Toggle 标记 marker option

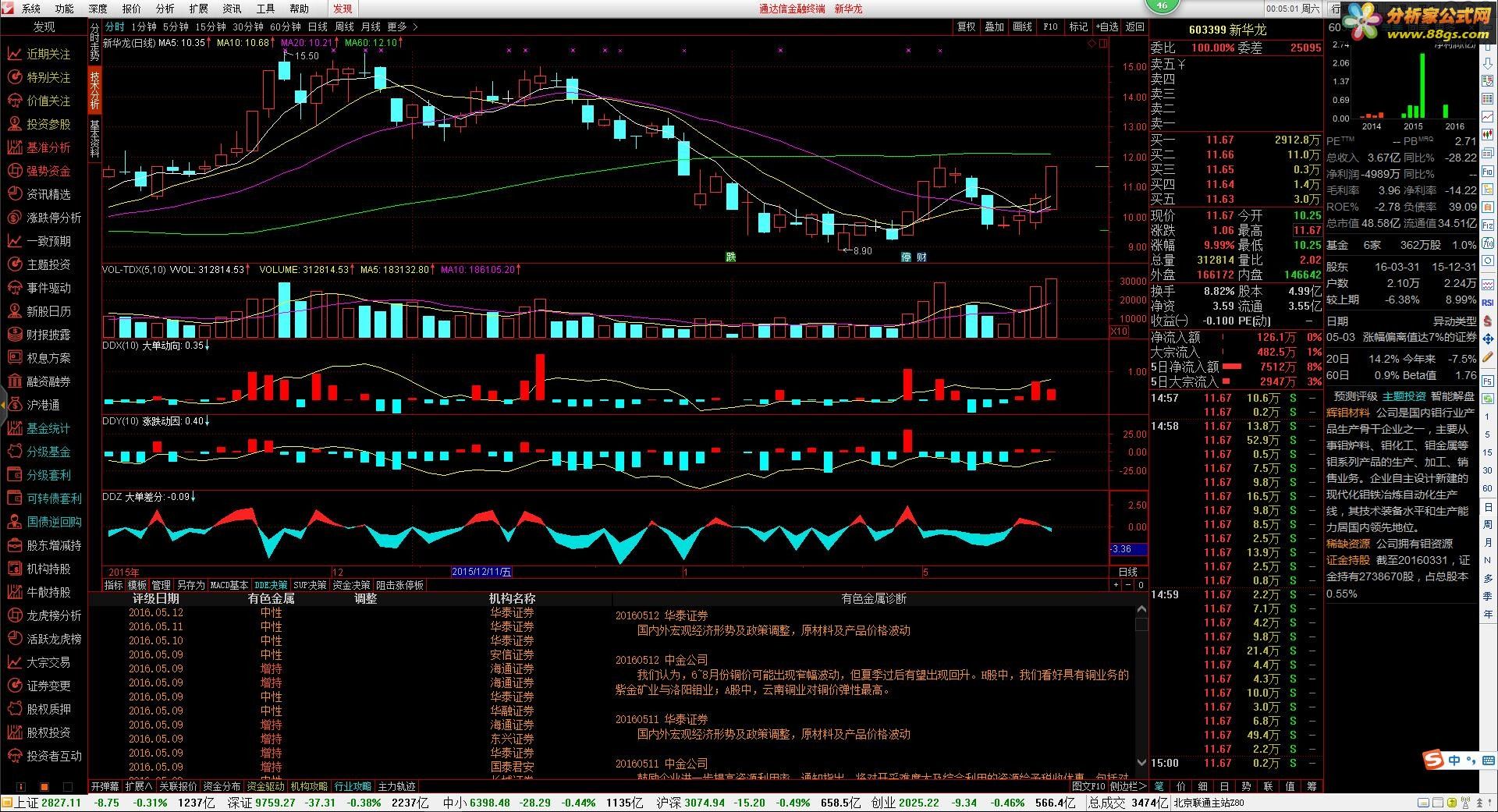click(1079, 27)
